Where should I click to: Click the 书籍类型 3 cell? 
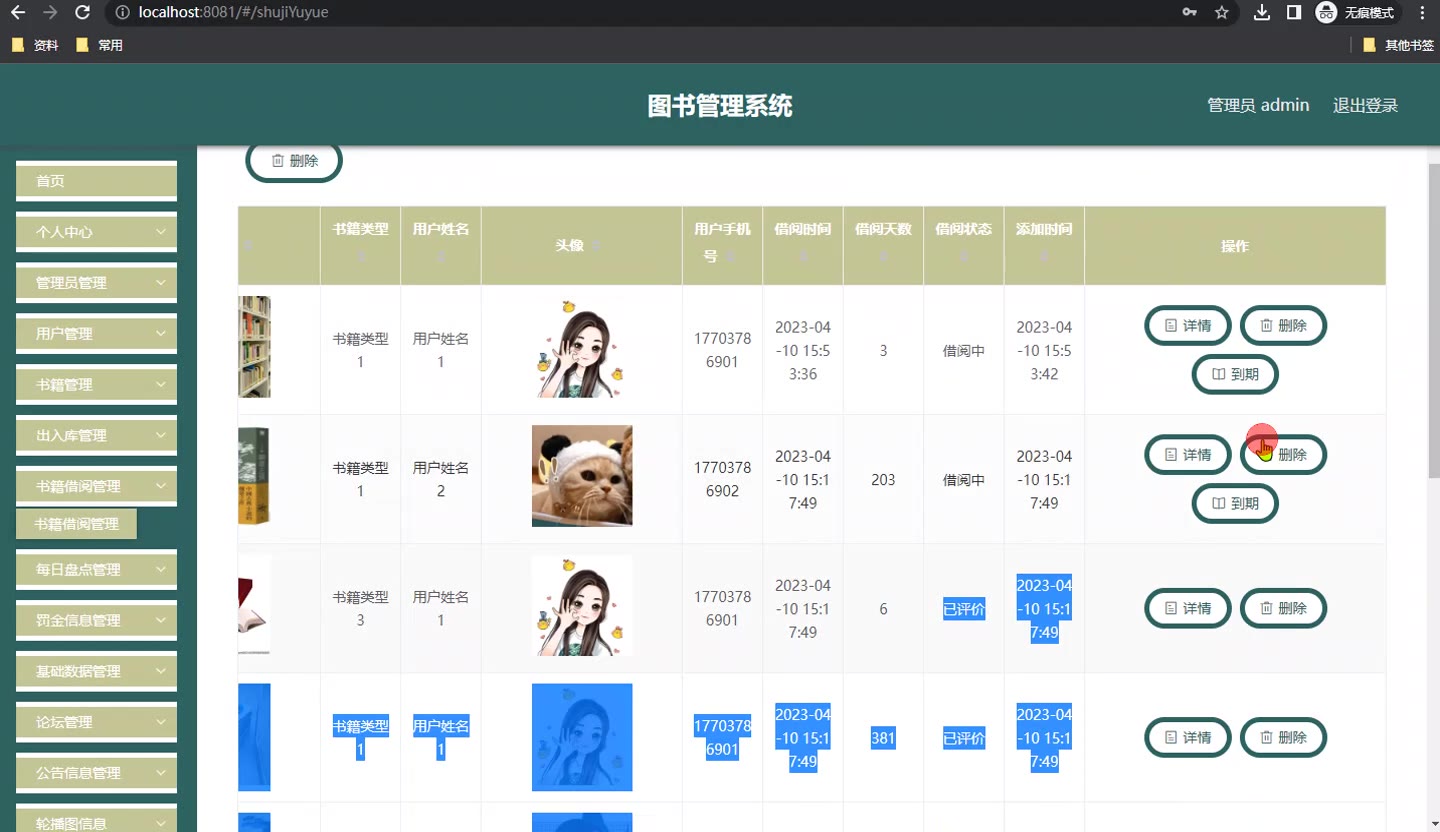coord(360,608)
